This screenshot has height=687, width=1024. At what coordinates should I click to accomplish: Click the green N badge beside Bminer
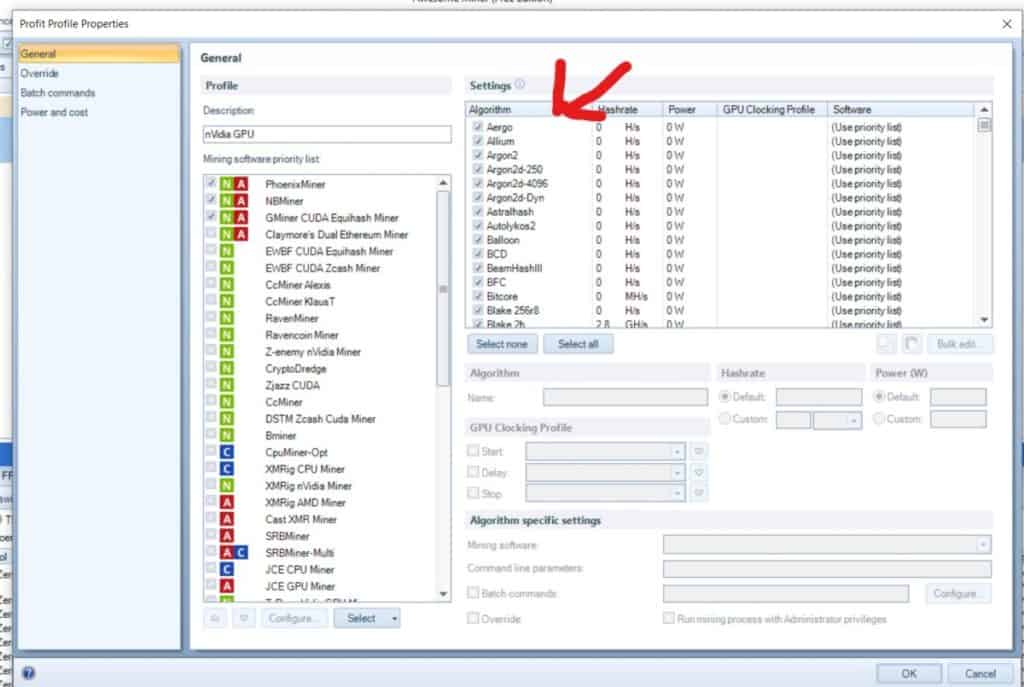click(x=227, y=435)
